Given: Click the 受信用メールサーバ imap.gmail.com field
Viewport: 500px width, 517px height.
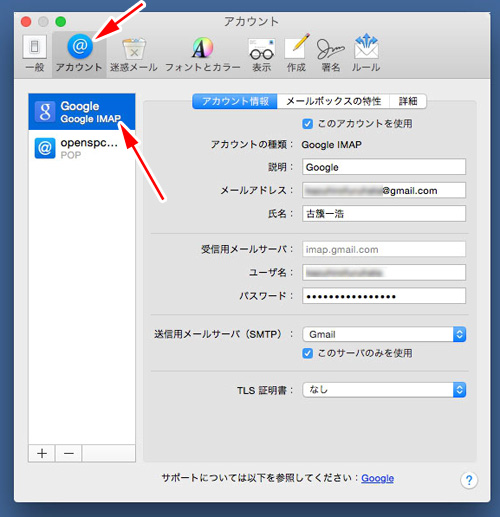Looking at the screenshot, I should pyautogui.click(x=384, y=249).
